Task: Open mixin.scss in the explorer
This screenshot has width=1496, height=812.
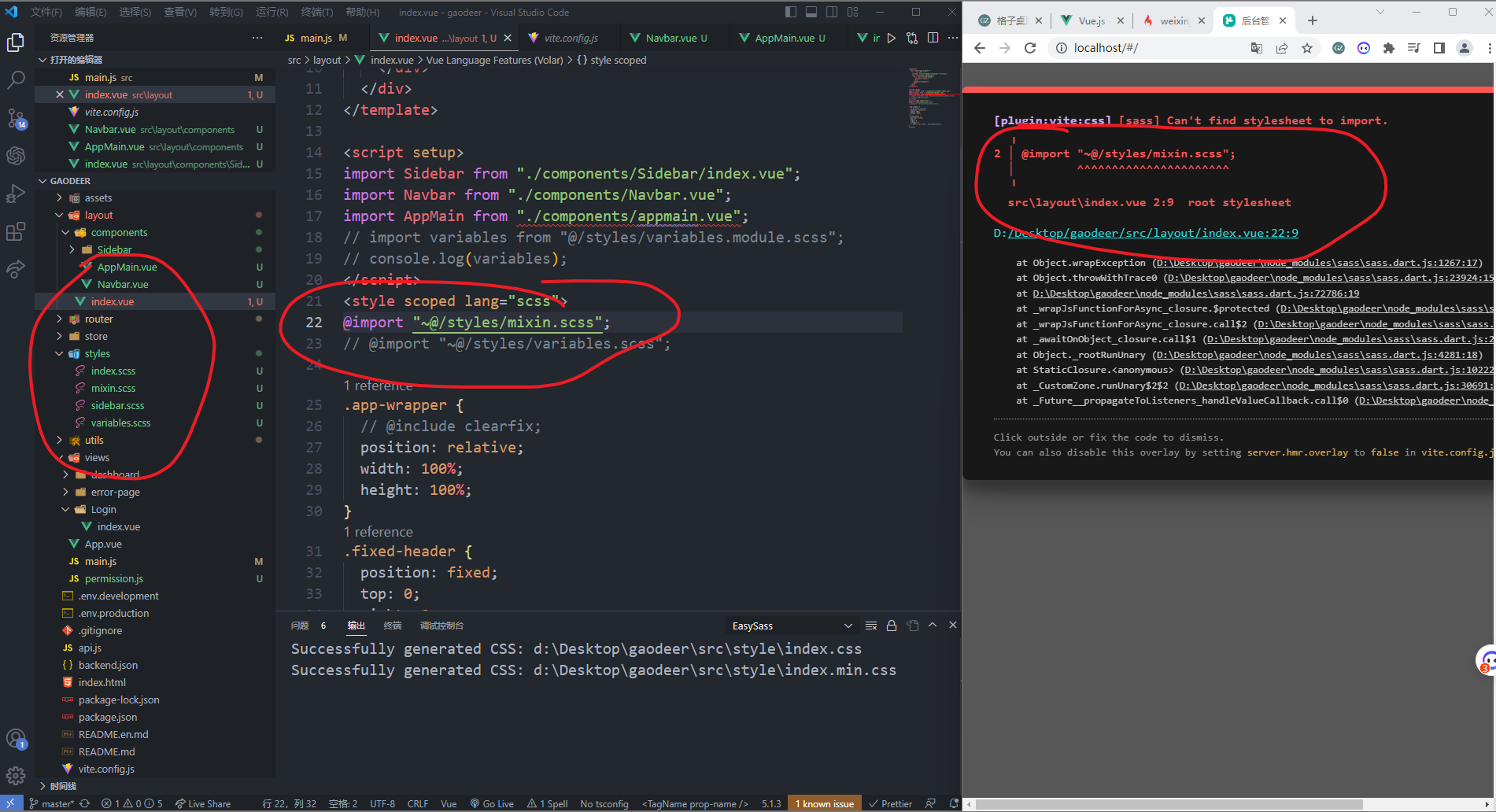Action: pos(113,389)
